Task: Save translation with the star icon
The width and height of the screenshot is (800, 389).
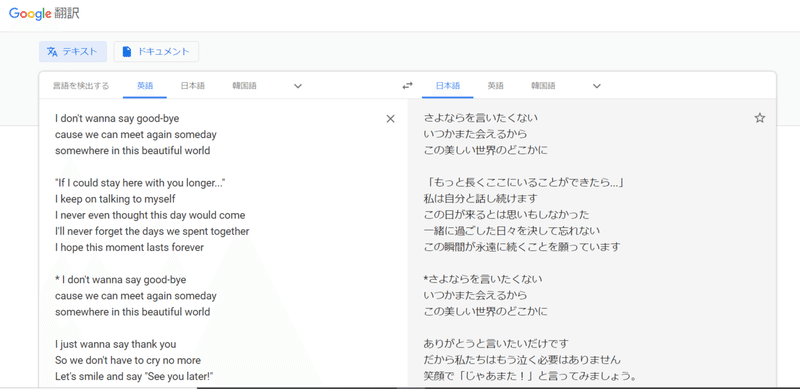Action: [760, 118]
